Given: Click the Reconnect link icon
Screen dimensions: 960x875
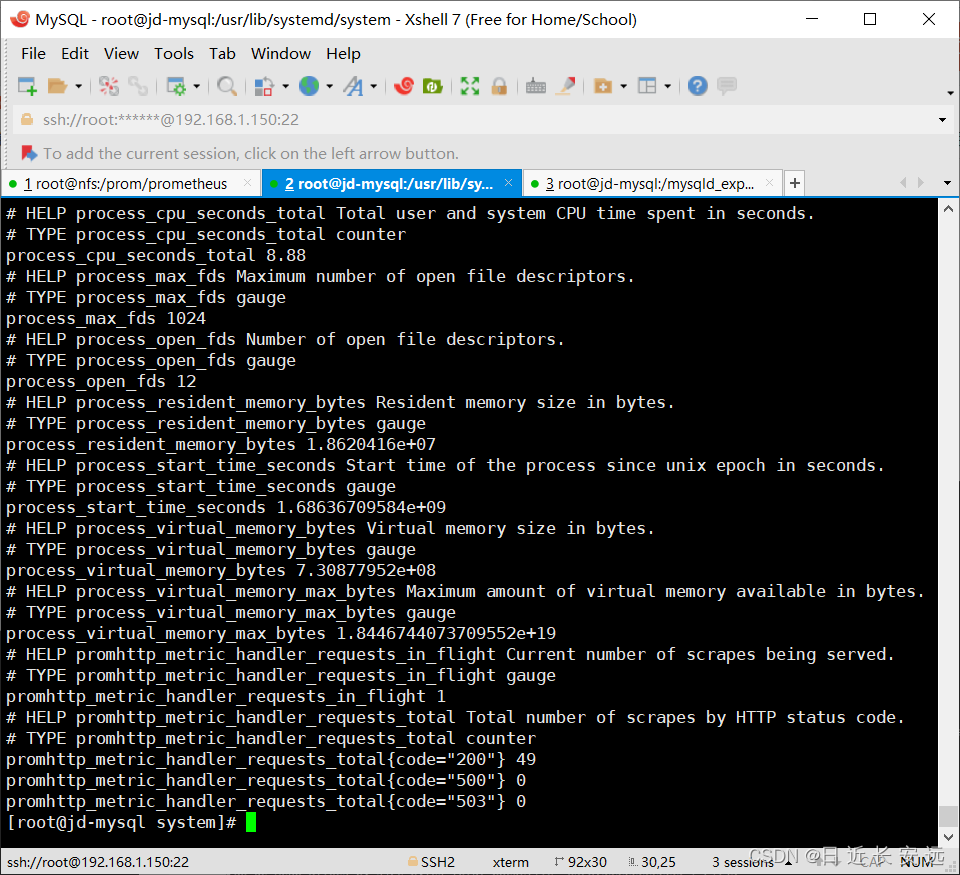Looking at the screenshot, I should pyautogui.click(x=138, y=86).
